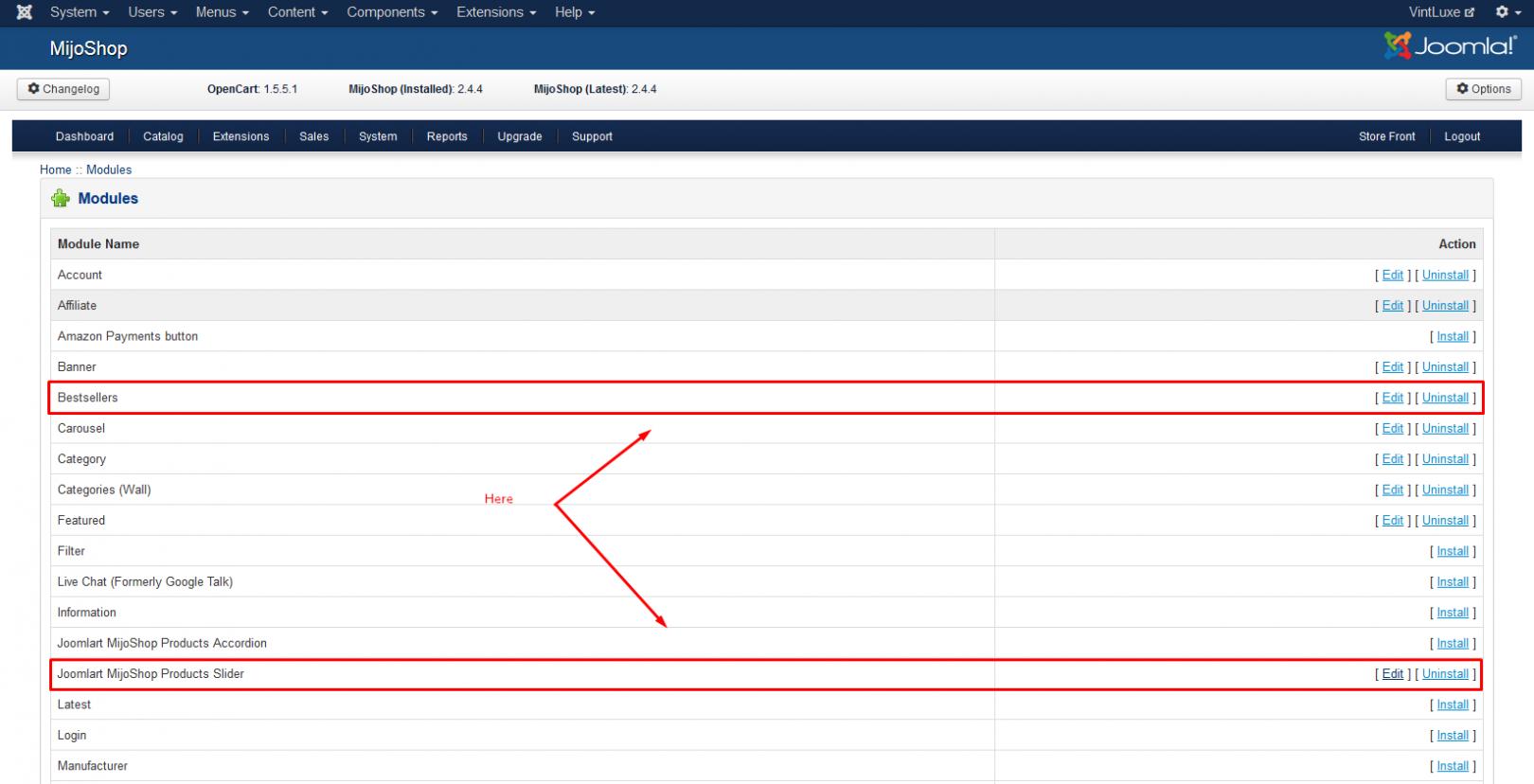Click the OpenCart 1.5.5.1 version text
Image resolution: width=1534 pixels, height=784 pixels.
[x=252, y=89]
